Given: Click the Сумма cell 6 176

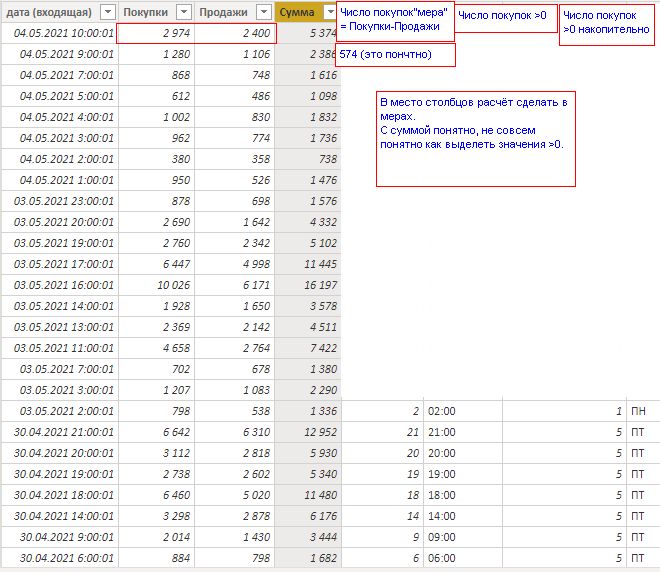Looking at the screenshot, I should 308,516.
